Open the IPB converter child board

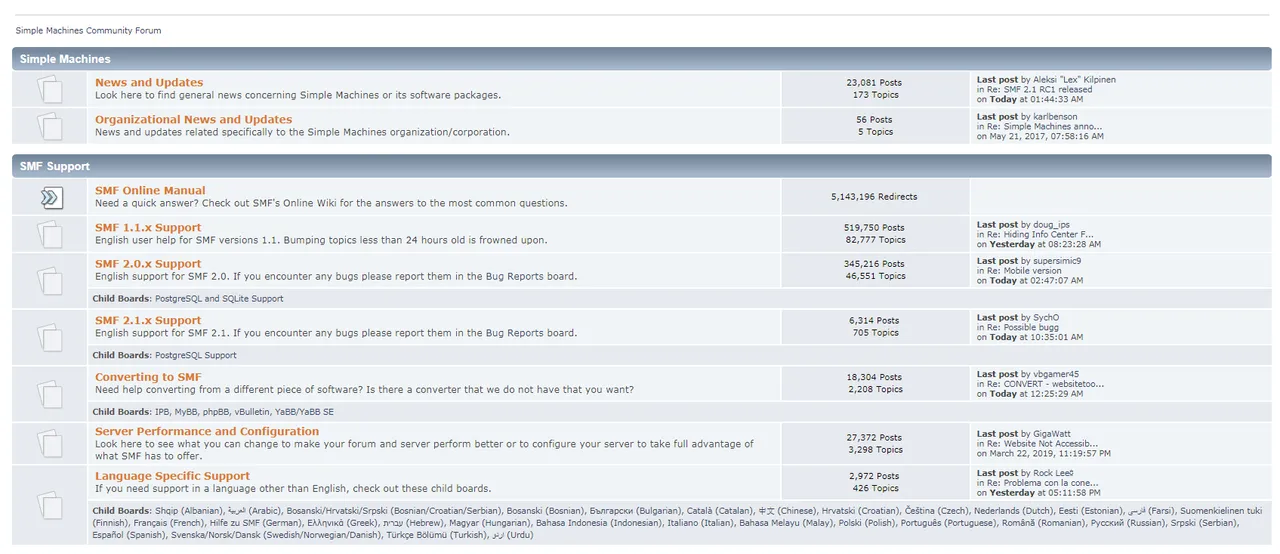pos(162,412)
